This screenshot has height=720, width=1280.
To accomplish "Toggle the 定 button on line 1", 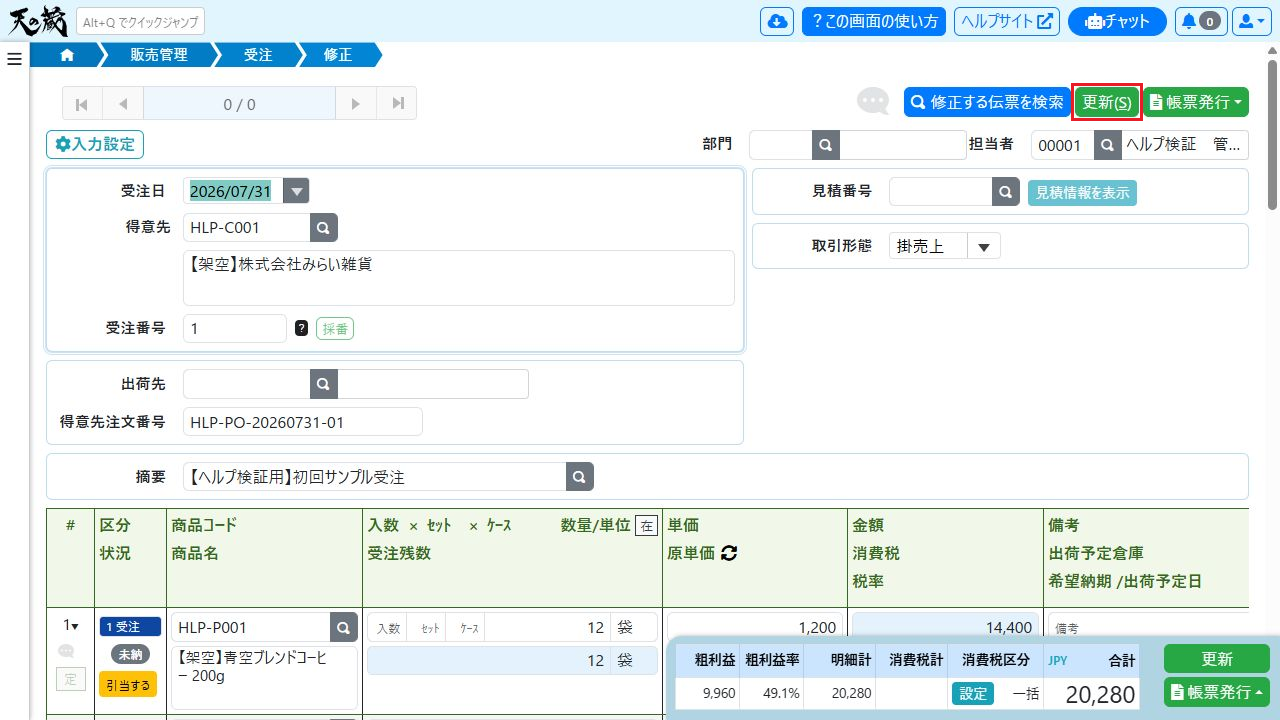I will click(x=71, y=680).
